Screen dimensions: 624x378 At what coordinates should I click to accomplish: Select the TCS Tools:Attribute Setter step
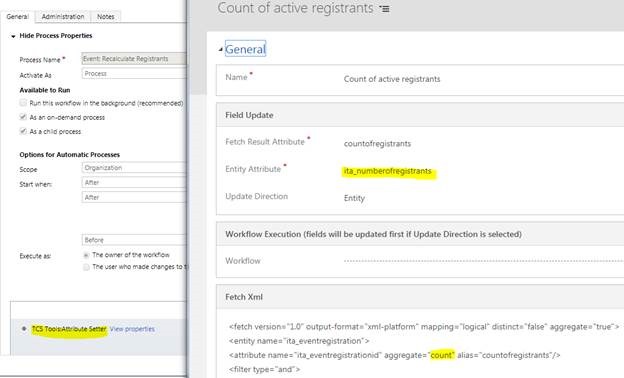pyautogui.click(x=69, y=329)
